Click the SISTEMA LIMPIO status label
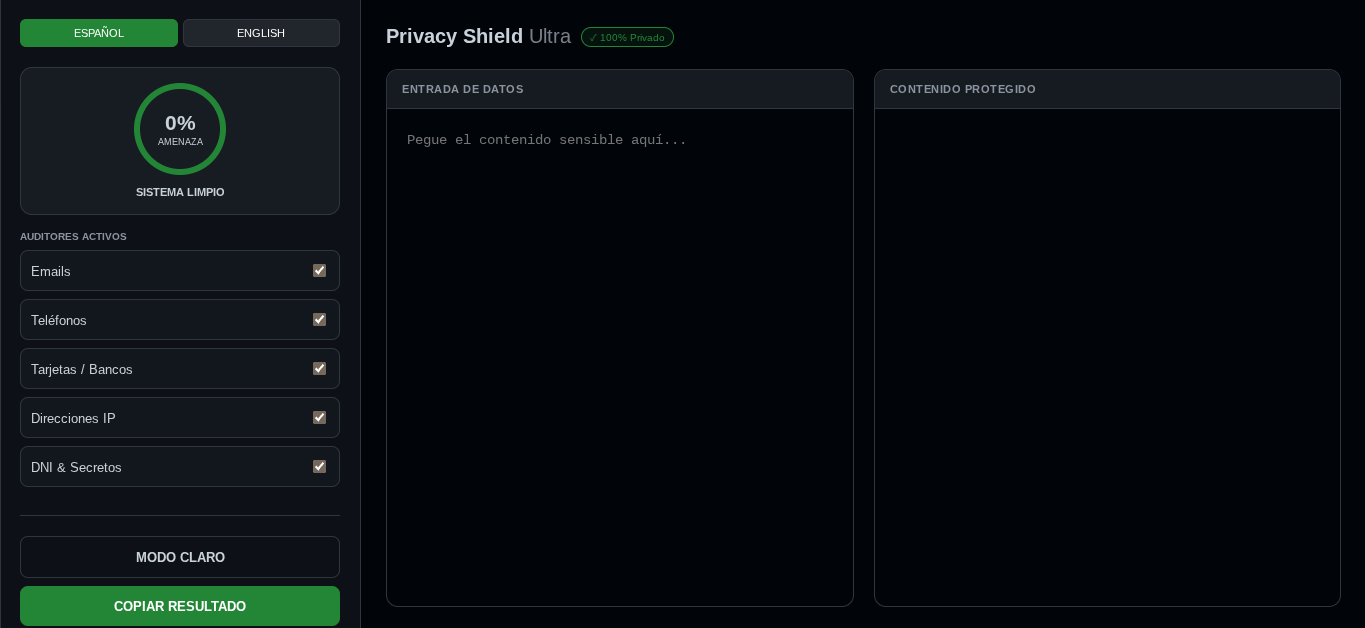The width and height of the screenshot is (1365, 628). (x=180, y=192)
